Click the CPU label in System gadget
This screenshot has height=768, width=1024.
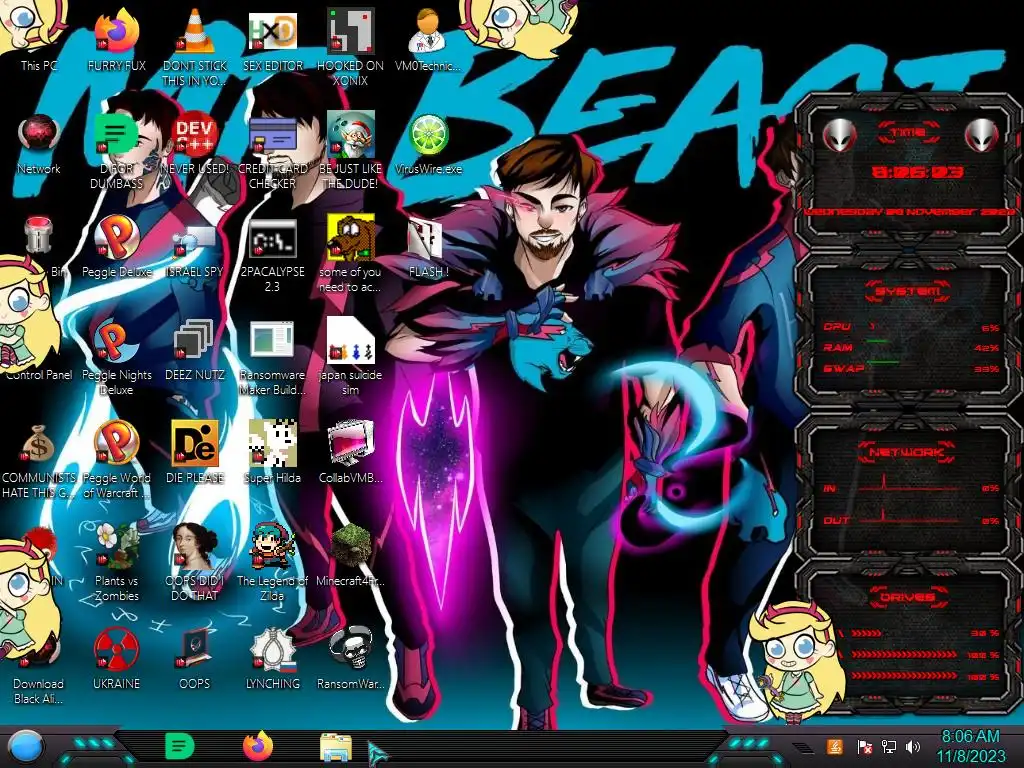pos(837,326)
